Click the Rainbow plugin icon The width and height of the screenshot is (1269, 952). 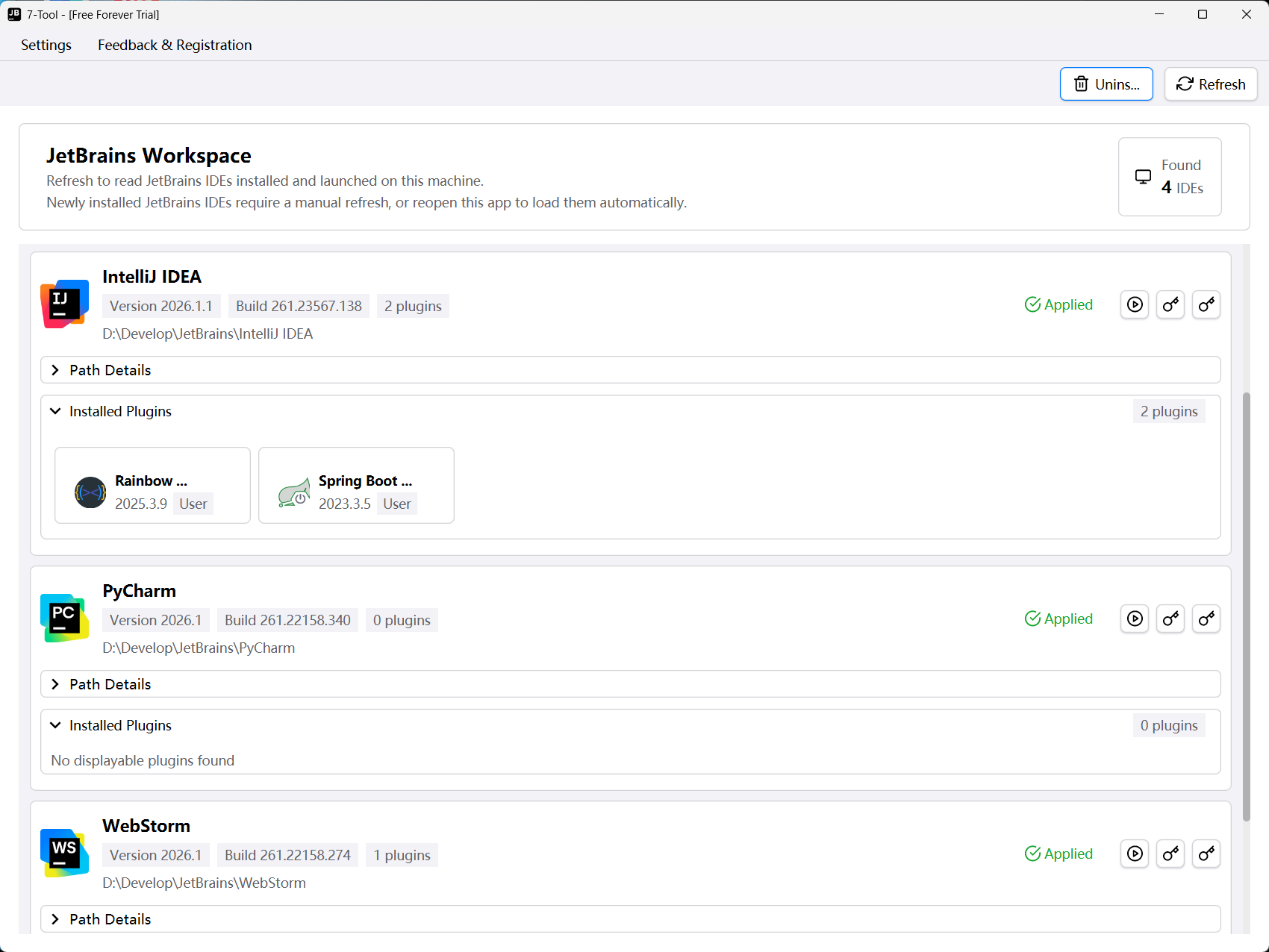click(90, 492)
